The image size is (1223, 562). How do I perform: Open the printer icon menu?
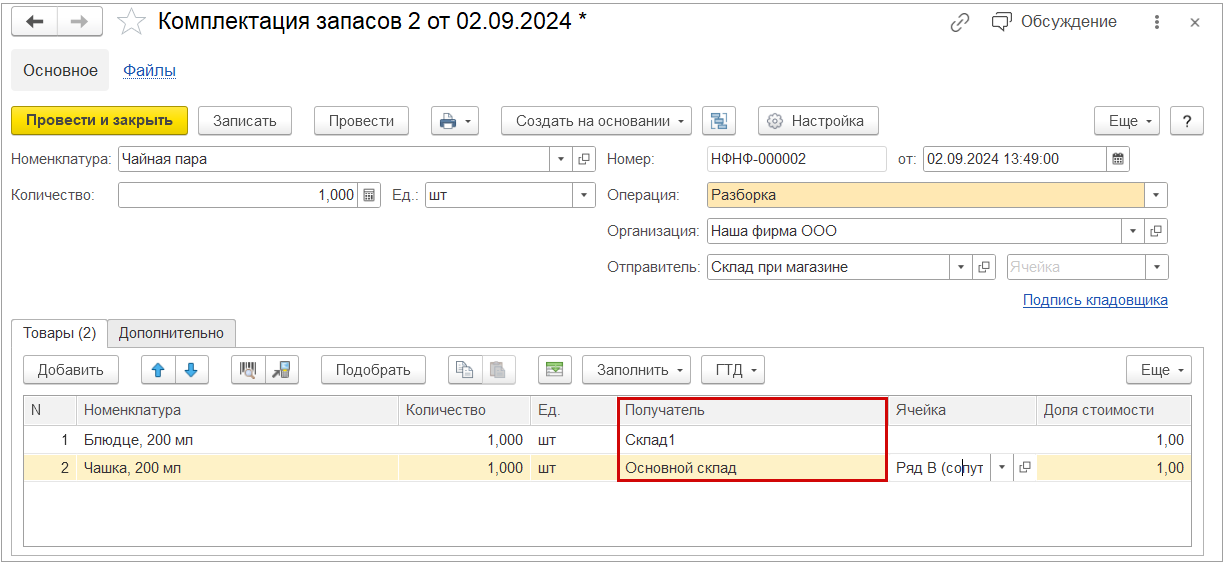point(456,121)
